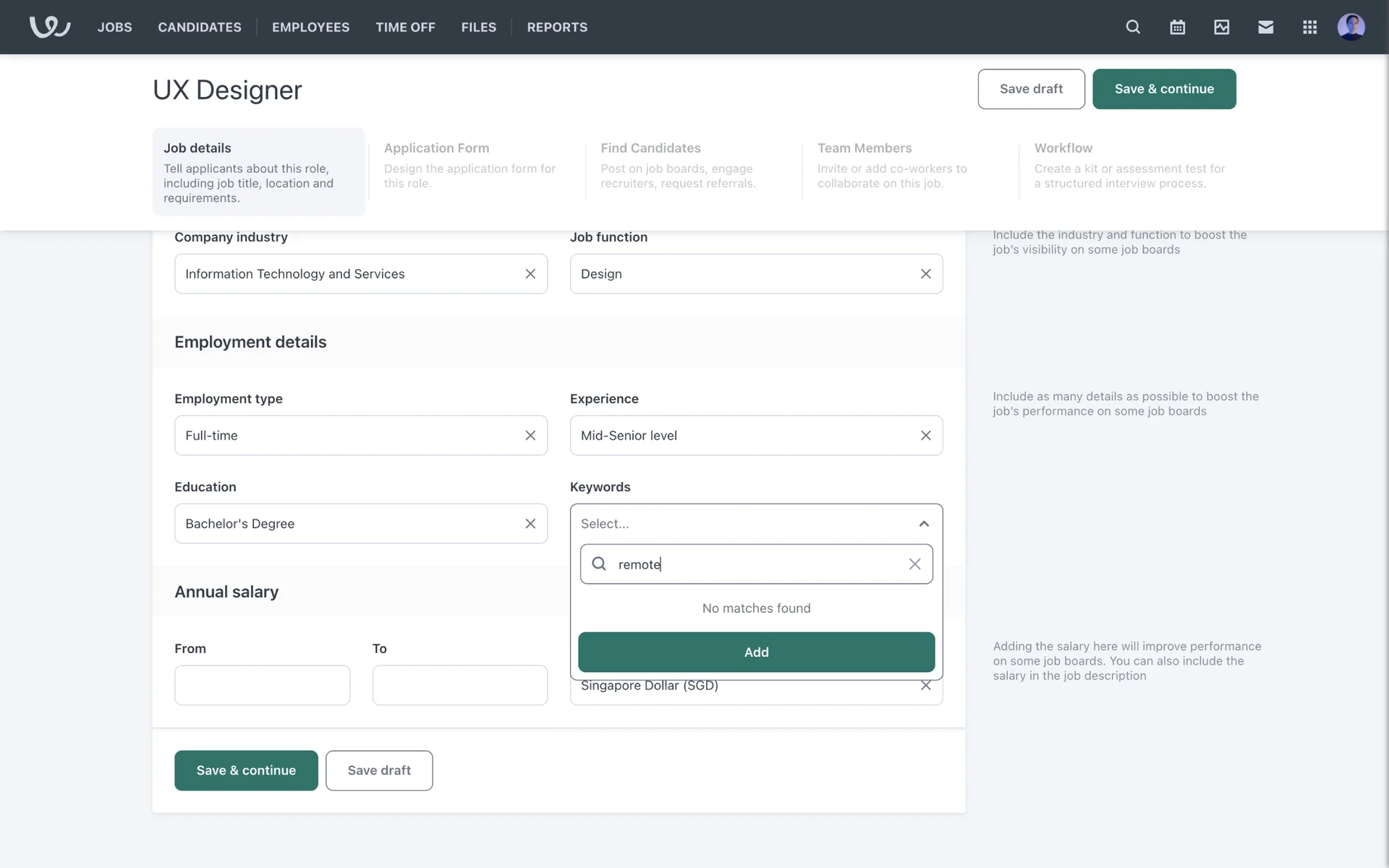Viewport: 1389px width, 868px height.
Task: Open the activity chart icon in header
Action: tap(1221, 27)
